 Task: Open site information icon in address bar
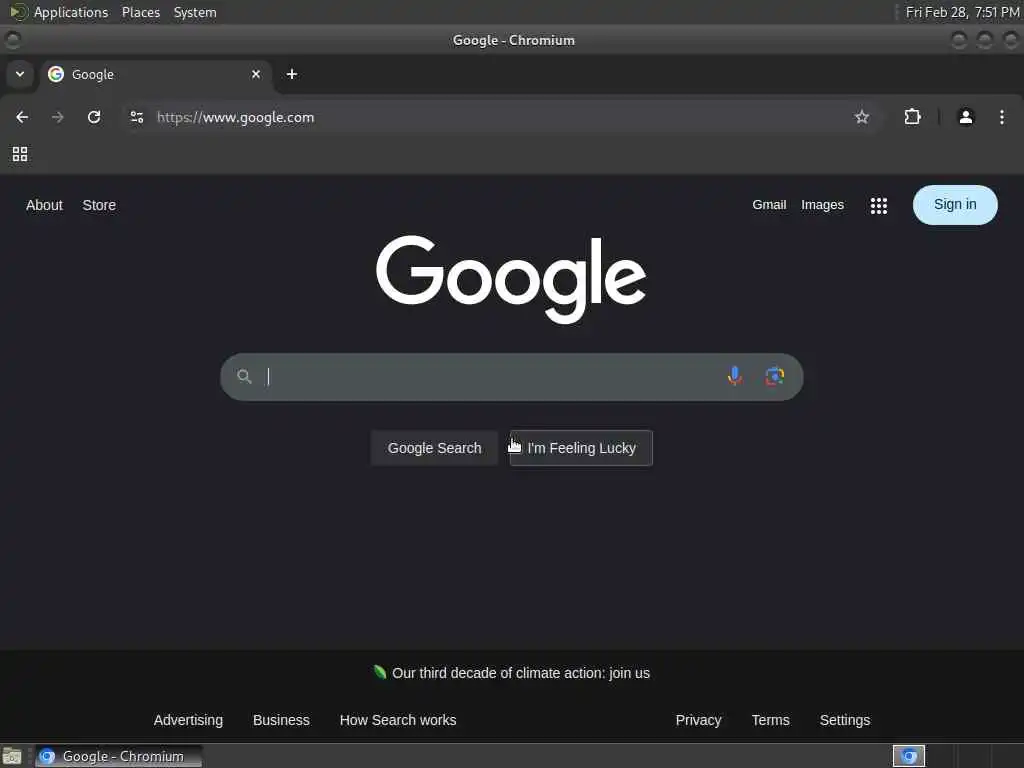136,118
